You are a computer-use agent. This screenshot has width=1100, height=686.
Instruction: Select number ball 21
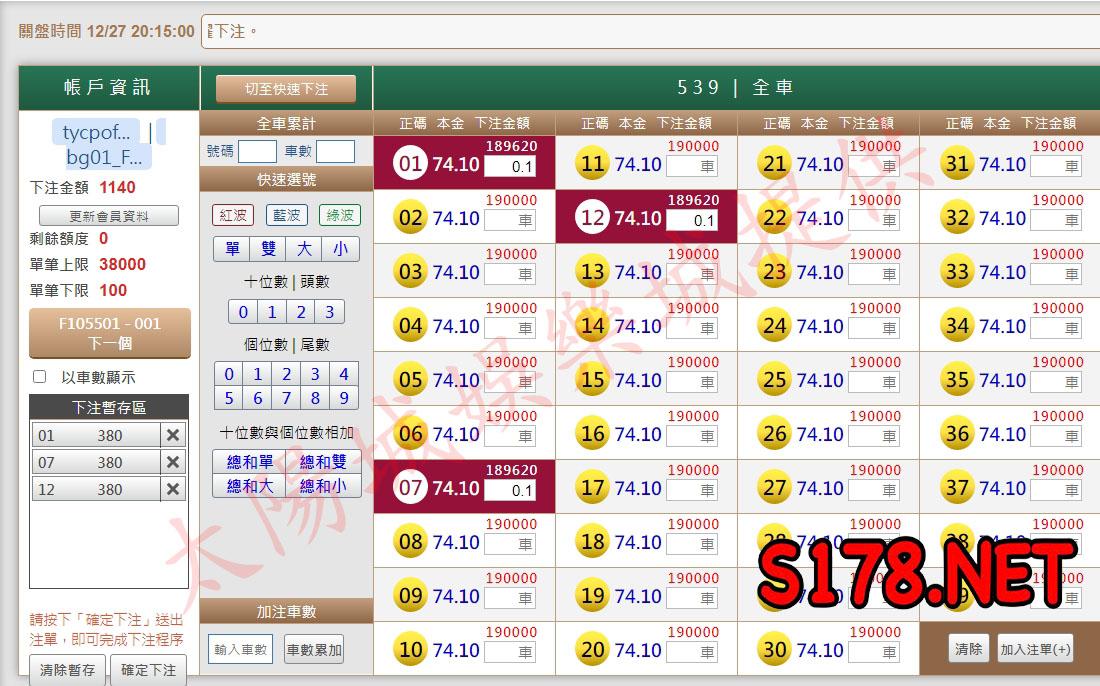pos(774,163)
